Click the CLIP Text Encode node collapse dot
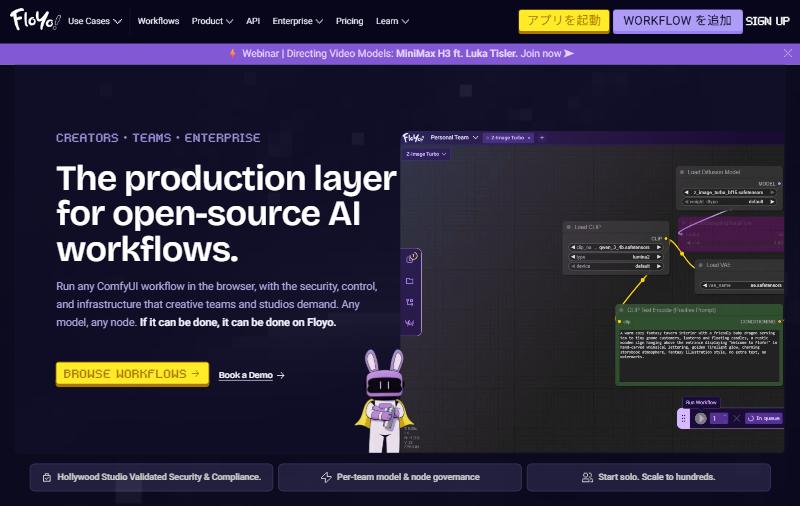 click(621, 310)
